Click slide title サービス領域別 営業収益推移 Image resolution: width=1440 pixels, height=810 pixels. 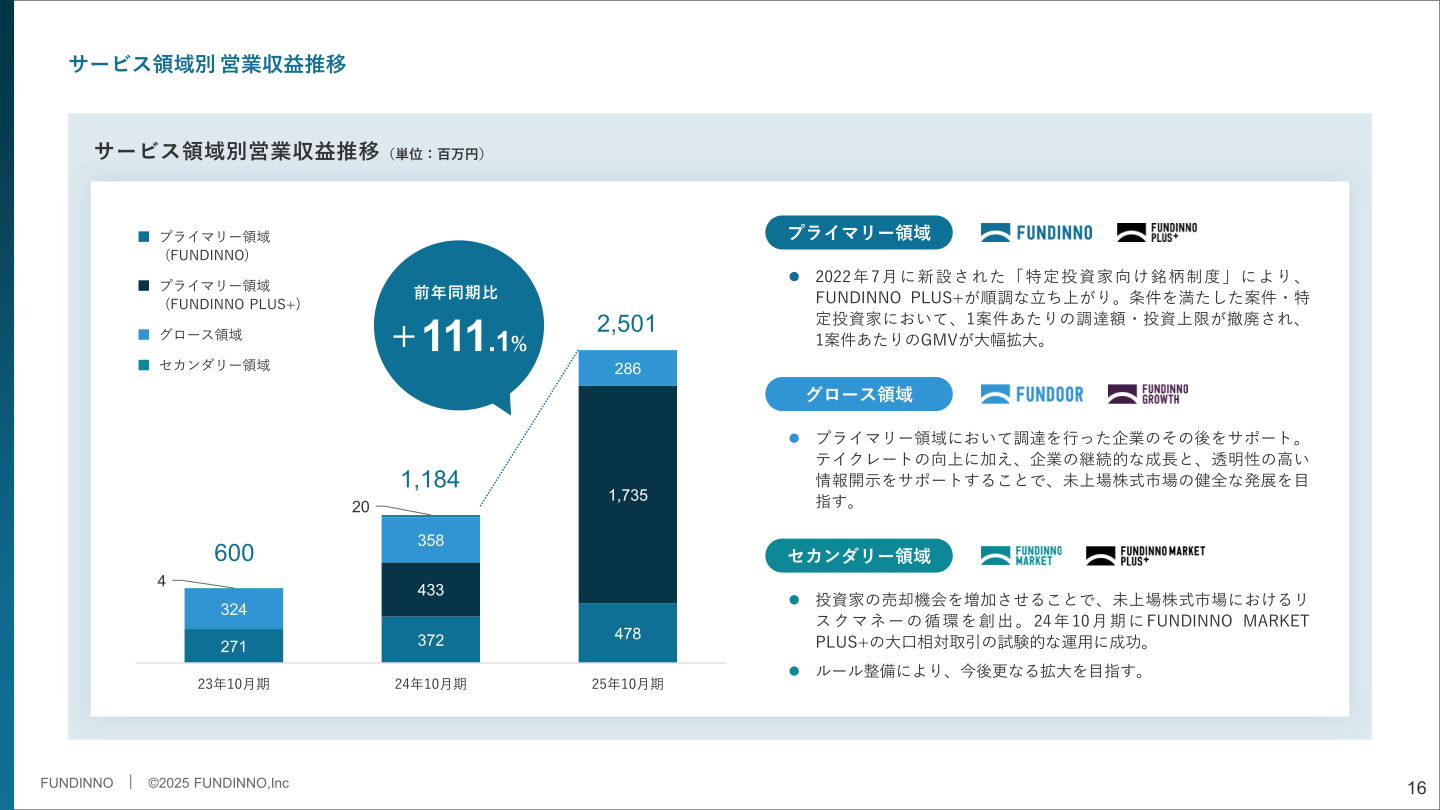coord(208,64)
